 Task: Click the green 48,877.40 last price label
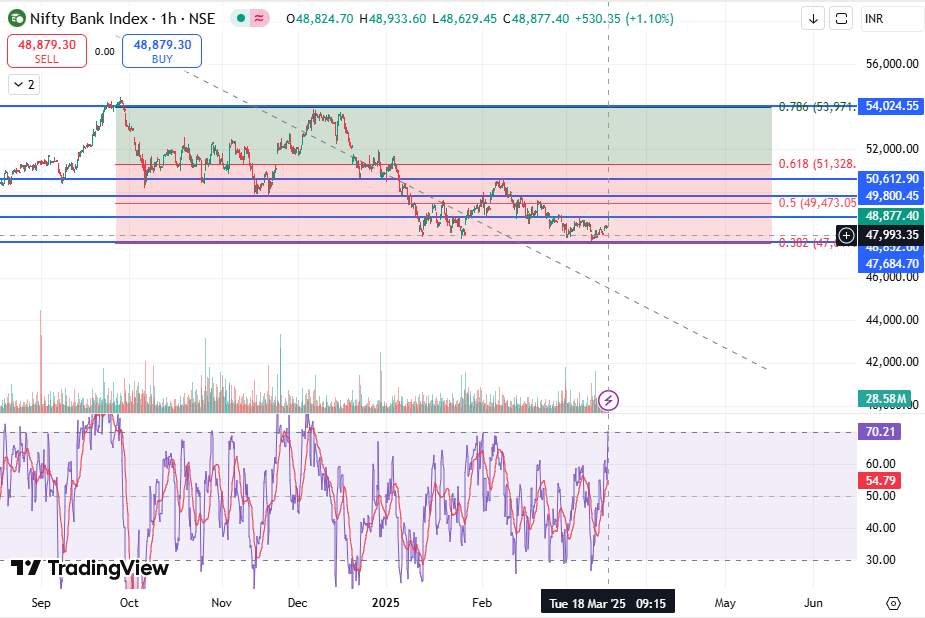891,216
